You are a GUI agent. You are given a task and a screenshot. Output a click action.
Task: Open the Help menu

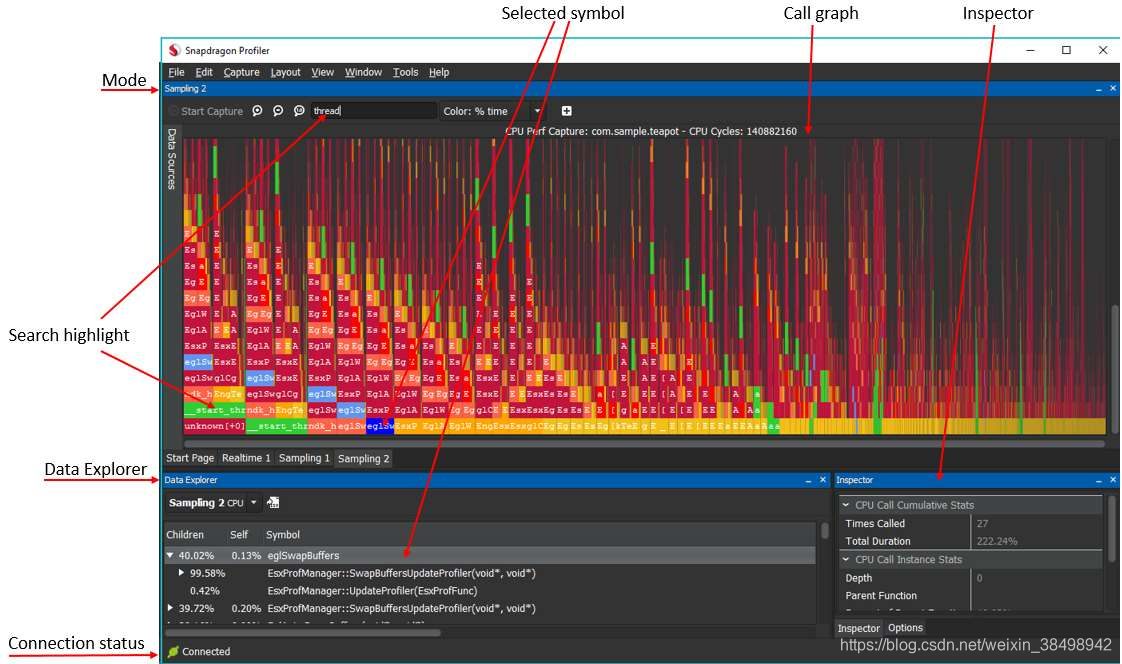click(x=439, y=72)
